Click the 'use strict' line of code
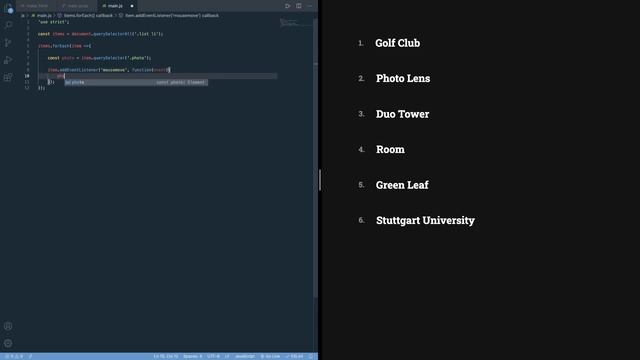Screen dimensions: 640x360 click(53, 22)
